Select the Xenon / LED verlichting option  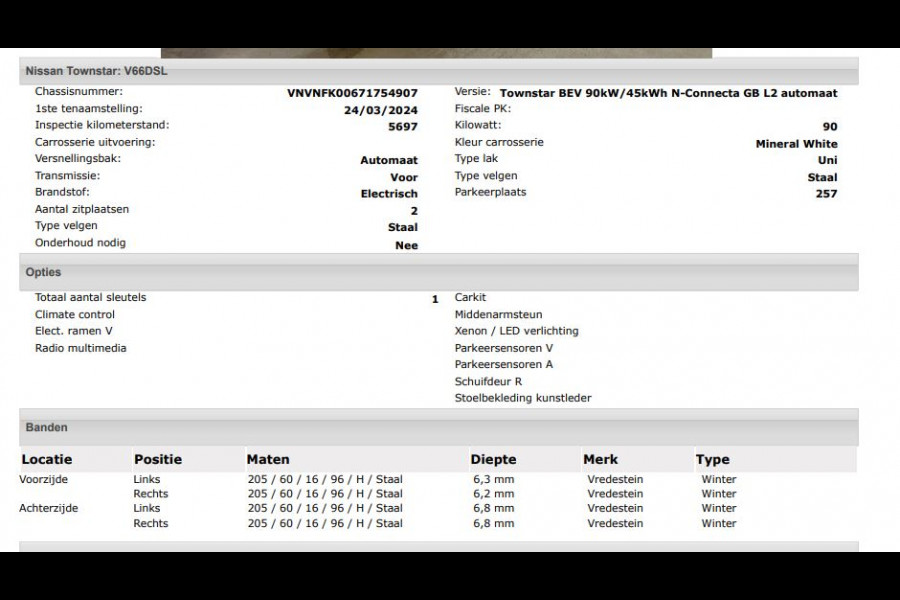point(516,331)
